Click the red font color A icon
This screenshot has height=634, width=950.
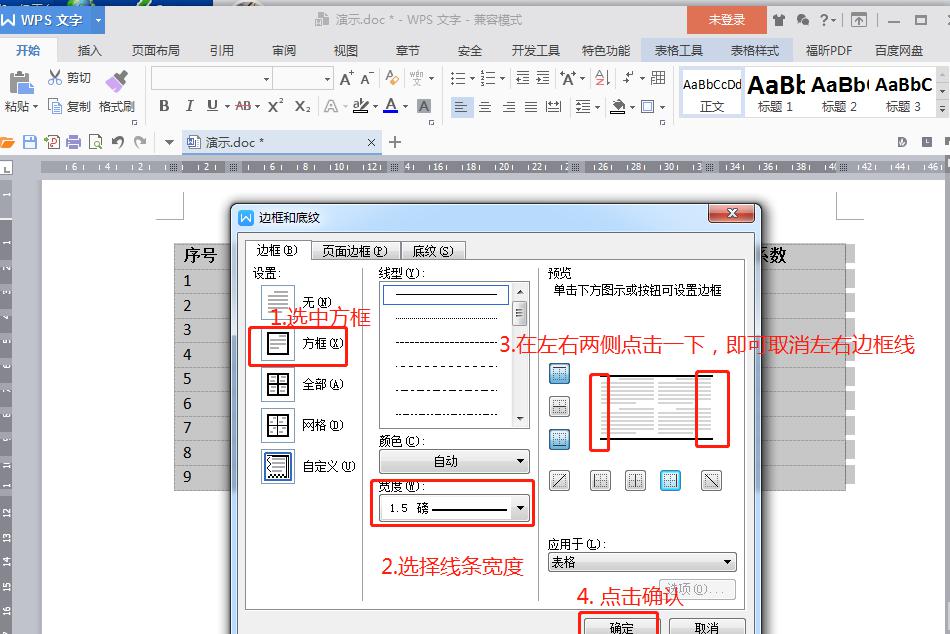click(391, 106)
